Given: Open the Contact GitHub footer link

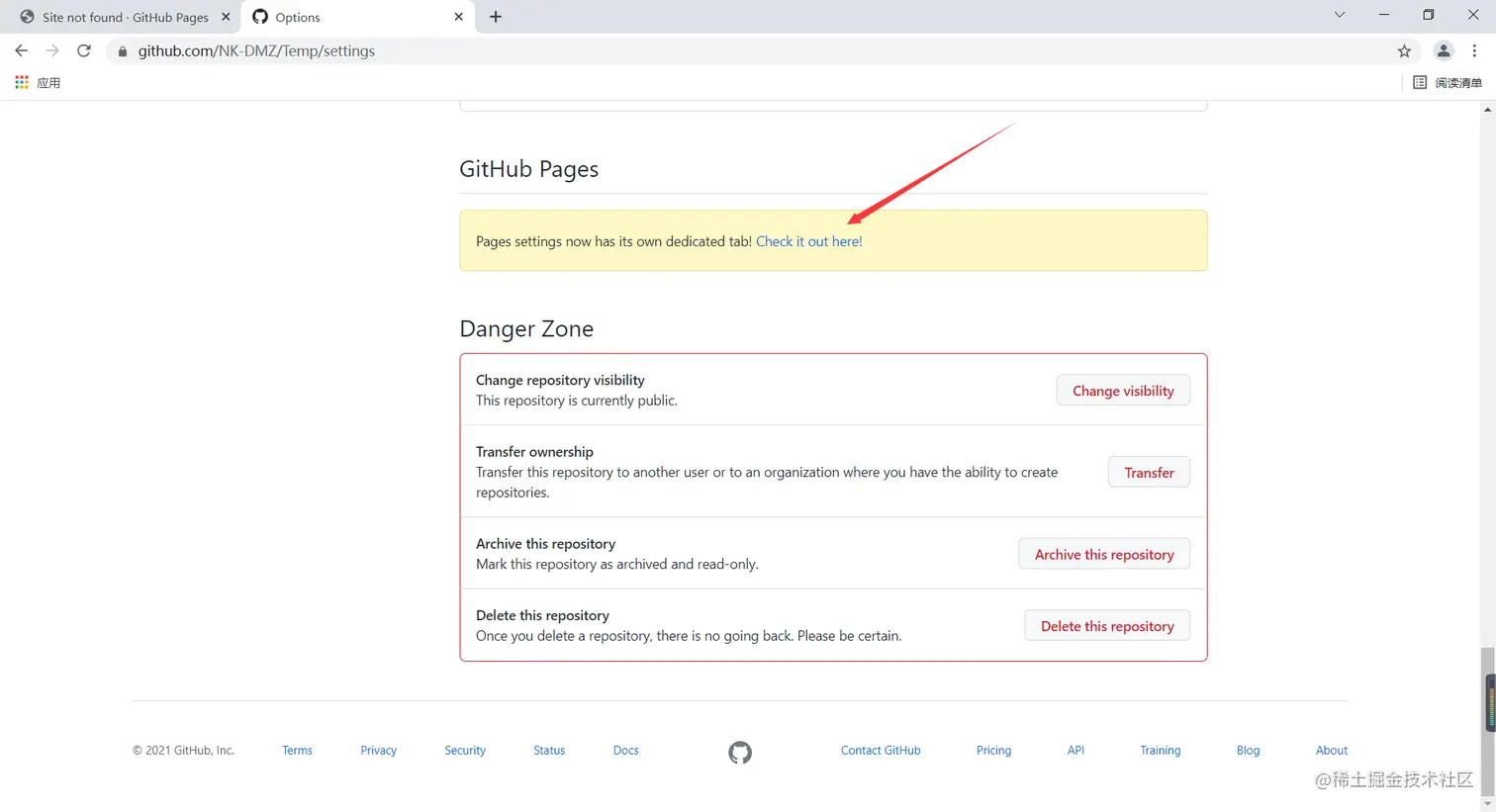Looking at the screenshot, I should click(881, 751).
